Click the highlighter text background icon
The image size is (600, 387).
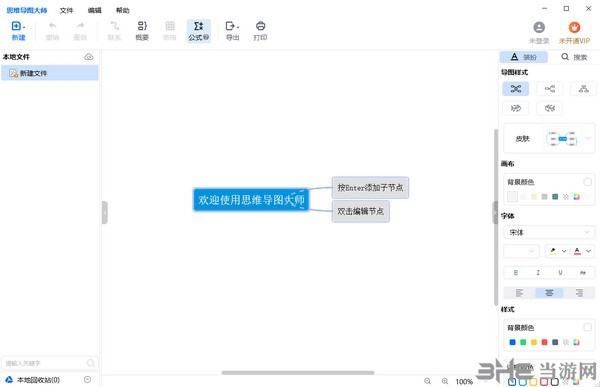click(x=553, y=251)
